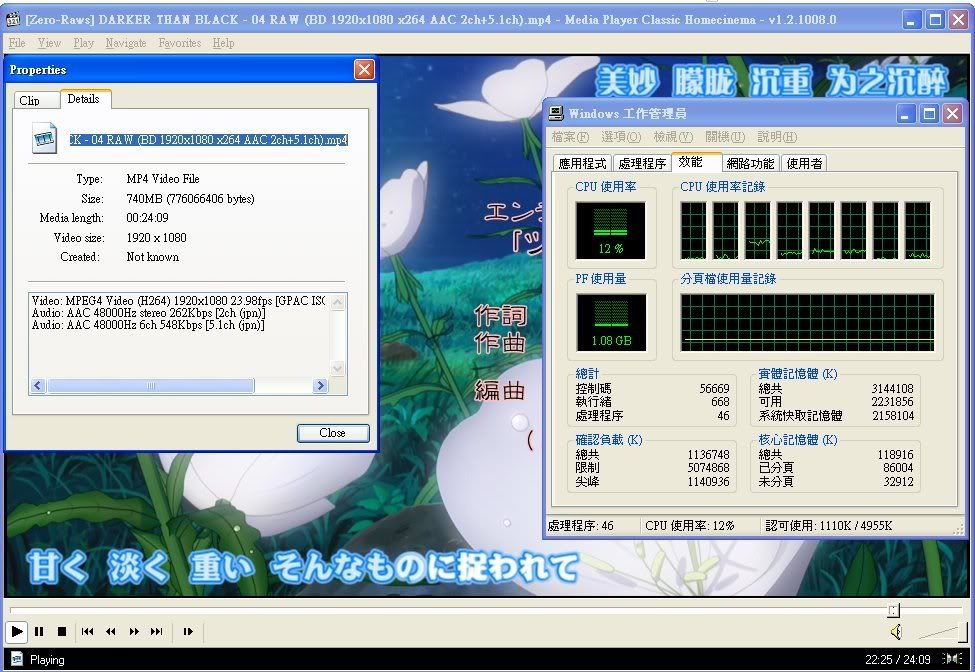Click the 'Video: MPEG4 Video (H264)' line

[x=178, y=301]
